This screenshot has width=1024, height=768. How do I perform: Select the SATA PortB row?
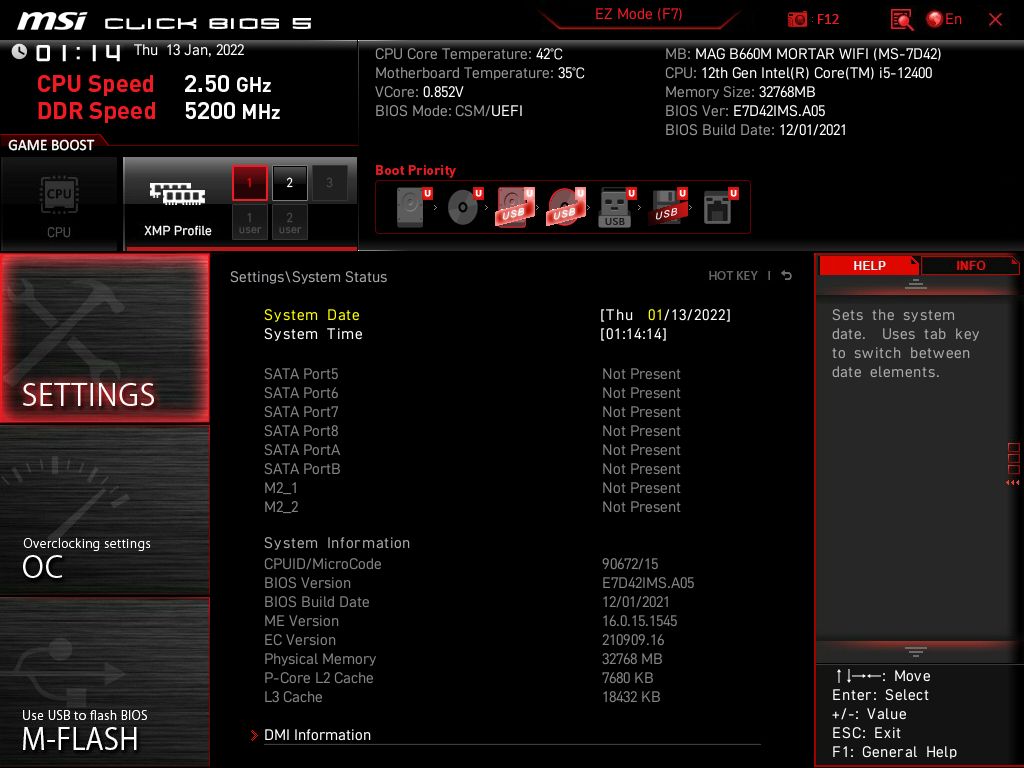[x=473, y=468]
